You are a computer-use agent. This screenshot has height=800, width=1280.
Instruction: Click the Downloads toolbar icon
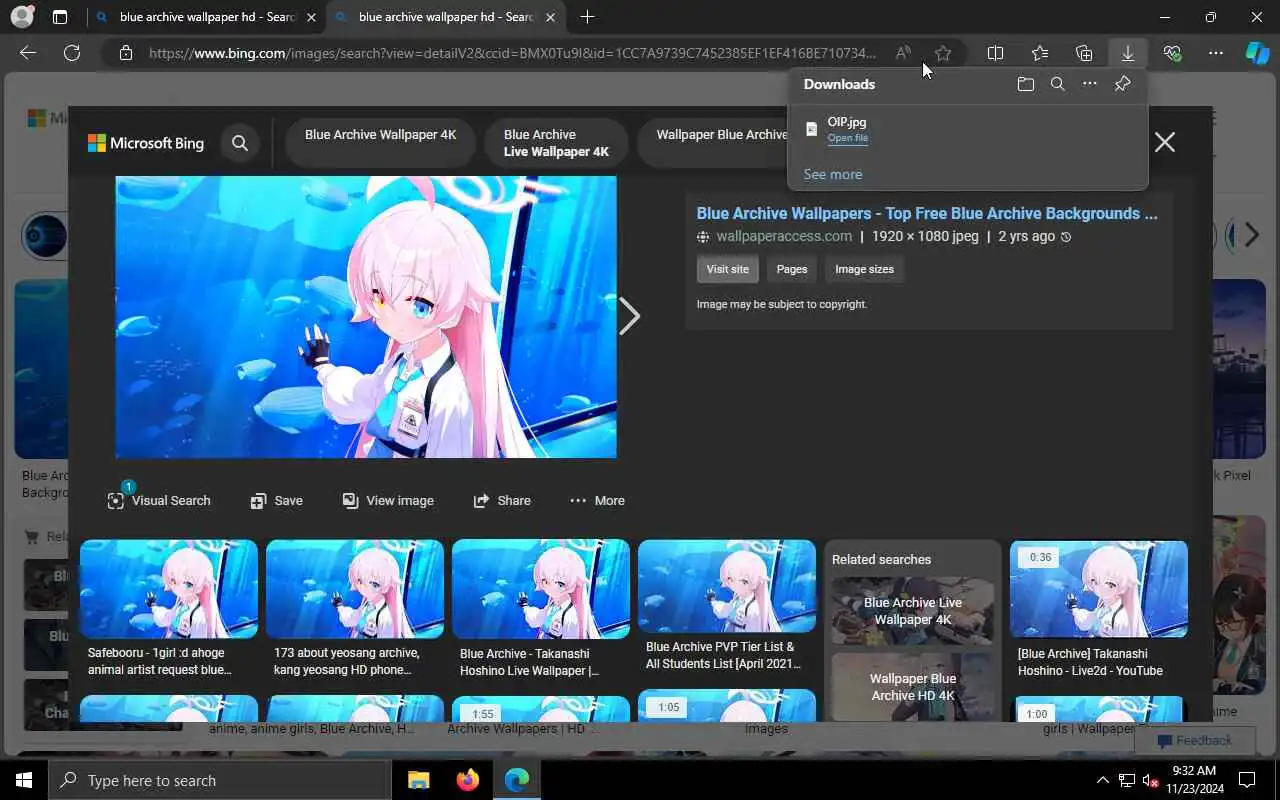coord(1128,53)
